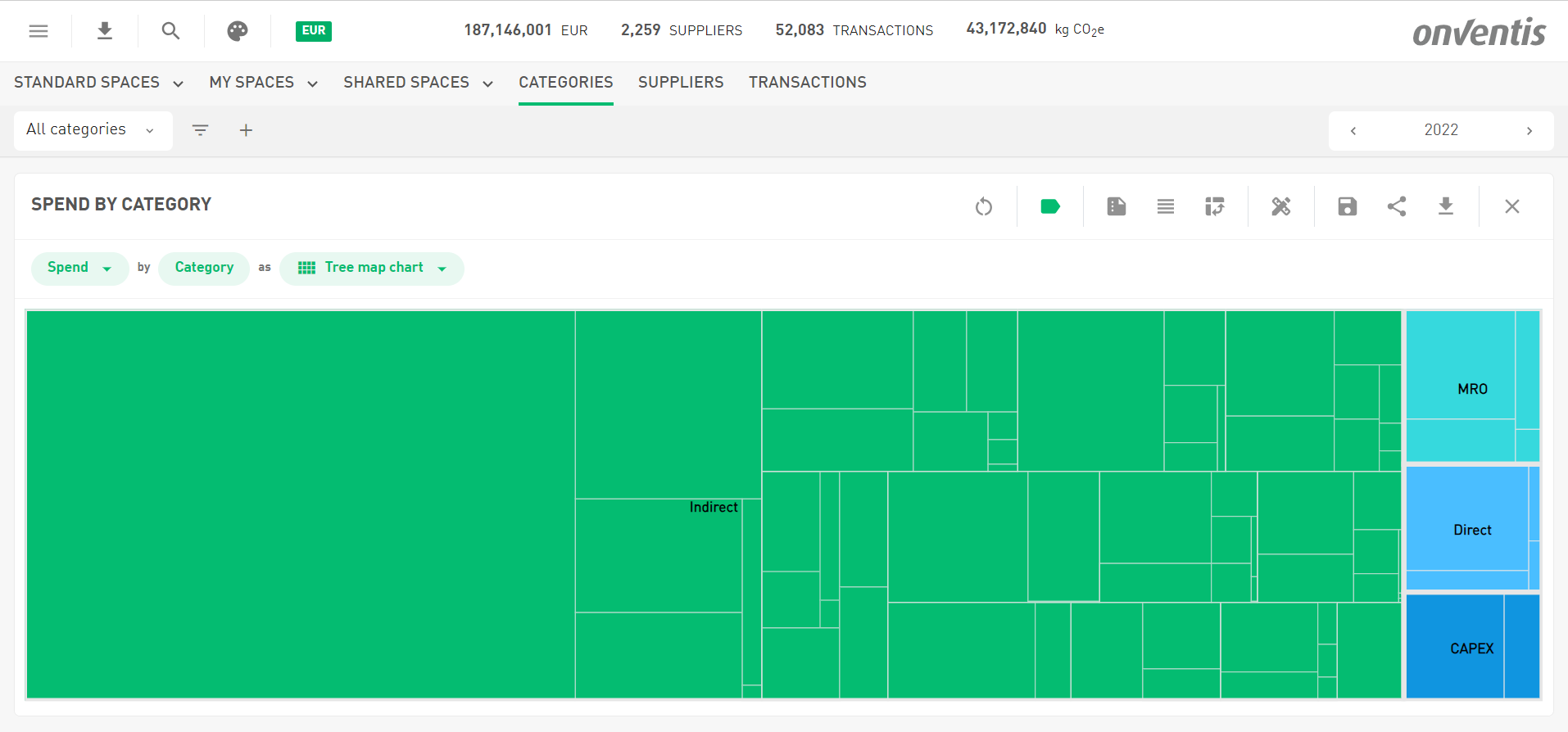Toggle the EUR currency badge
The width and height of the screenshot is (1568, 732).
click(x=313, y=31)
